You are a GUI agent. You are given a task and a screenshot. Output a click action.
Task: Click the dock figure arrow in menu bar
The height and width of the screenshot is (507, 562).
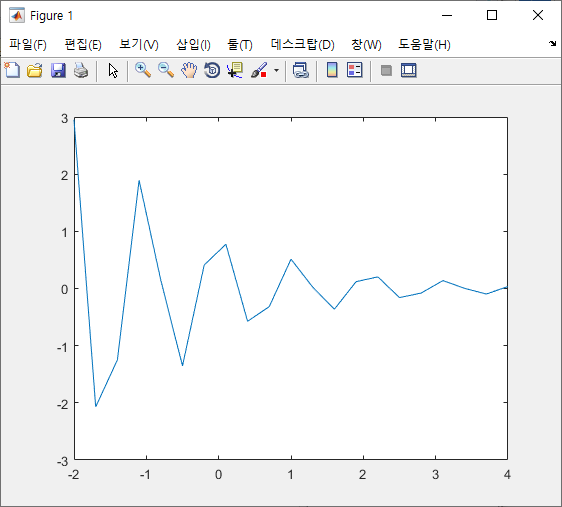(x=552, y=44)
